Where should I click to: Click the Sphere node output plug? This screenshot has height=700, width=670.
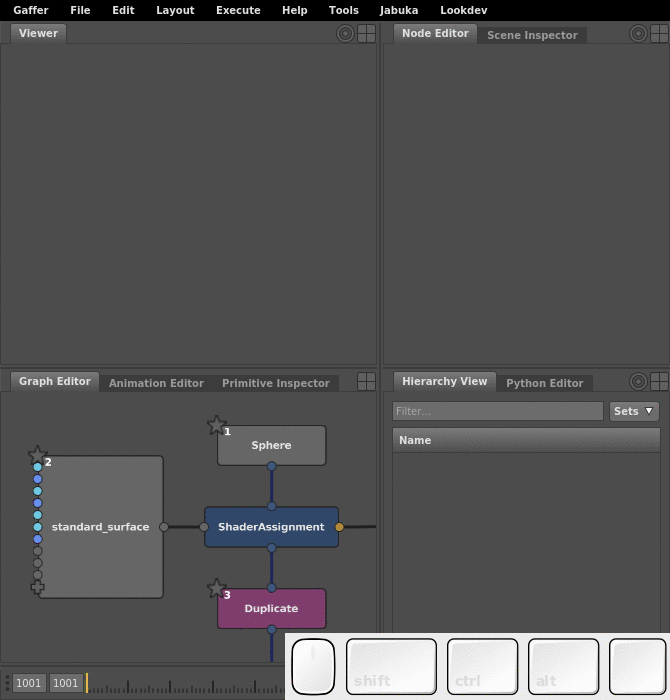tap(271, 466)
